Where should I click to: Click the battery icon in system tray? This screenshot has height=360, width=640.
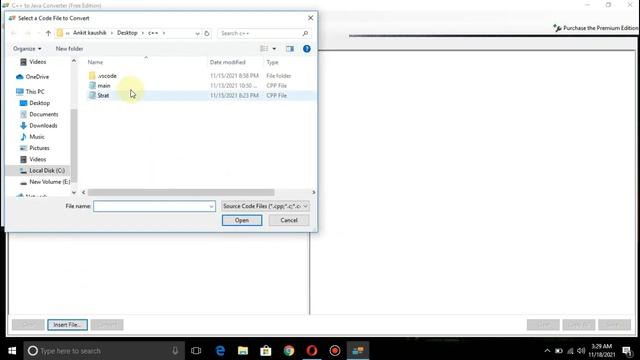point(559,351)
